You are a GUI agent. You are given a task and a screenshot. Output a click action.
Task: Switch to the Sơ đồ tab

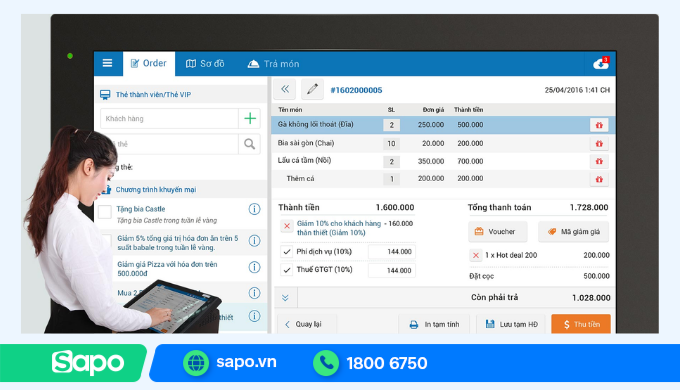(x=205, y=64)
